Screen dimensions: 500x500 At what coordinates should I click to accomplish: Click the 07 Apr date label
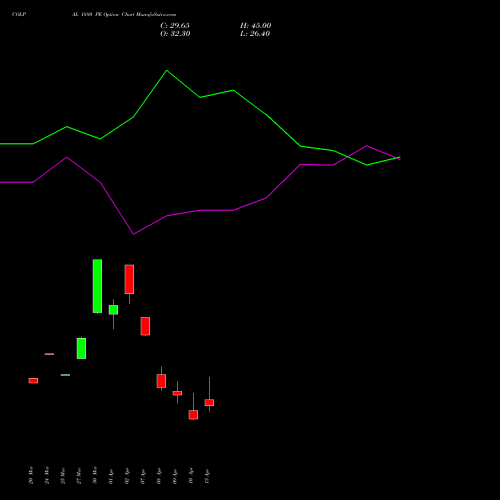pyautogui.click(x=143, y=476)
